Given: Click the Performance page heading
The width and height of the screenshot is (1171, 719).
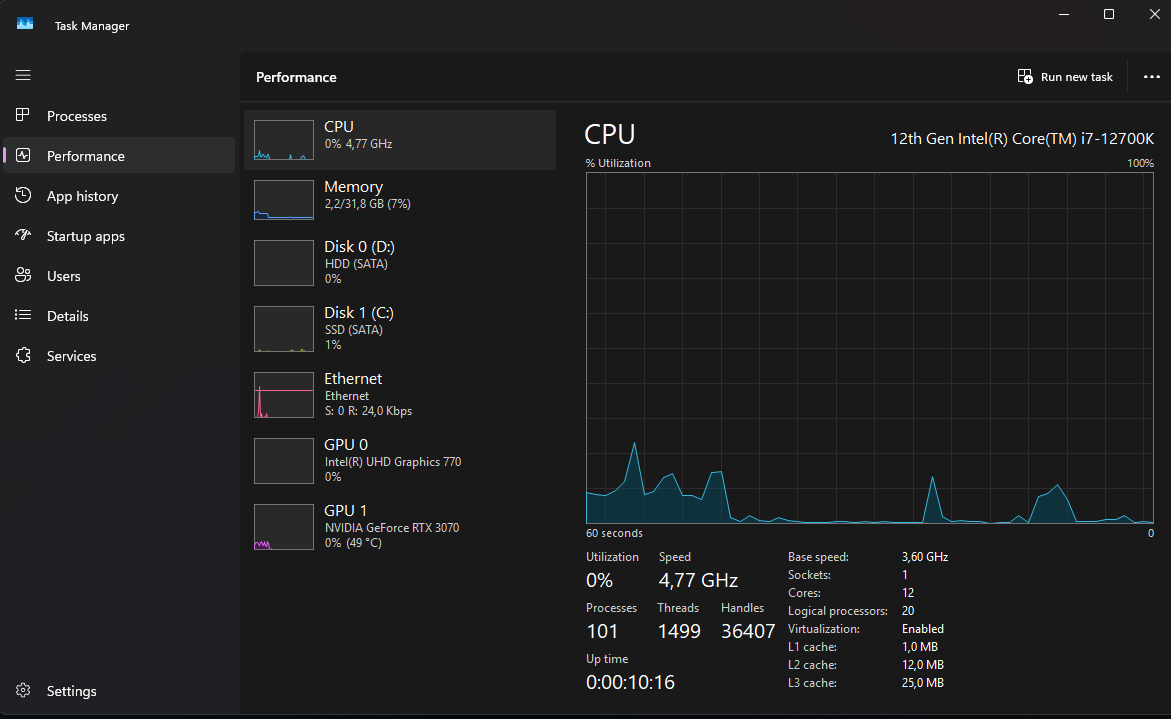Looking at the screenshot, I should click(296, 77).
